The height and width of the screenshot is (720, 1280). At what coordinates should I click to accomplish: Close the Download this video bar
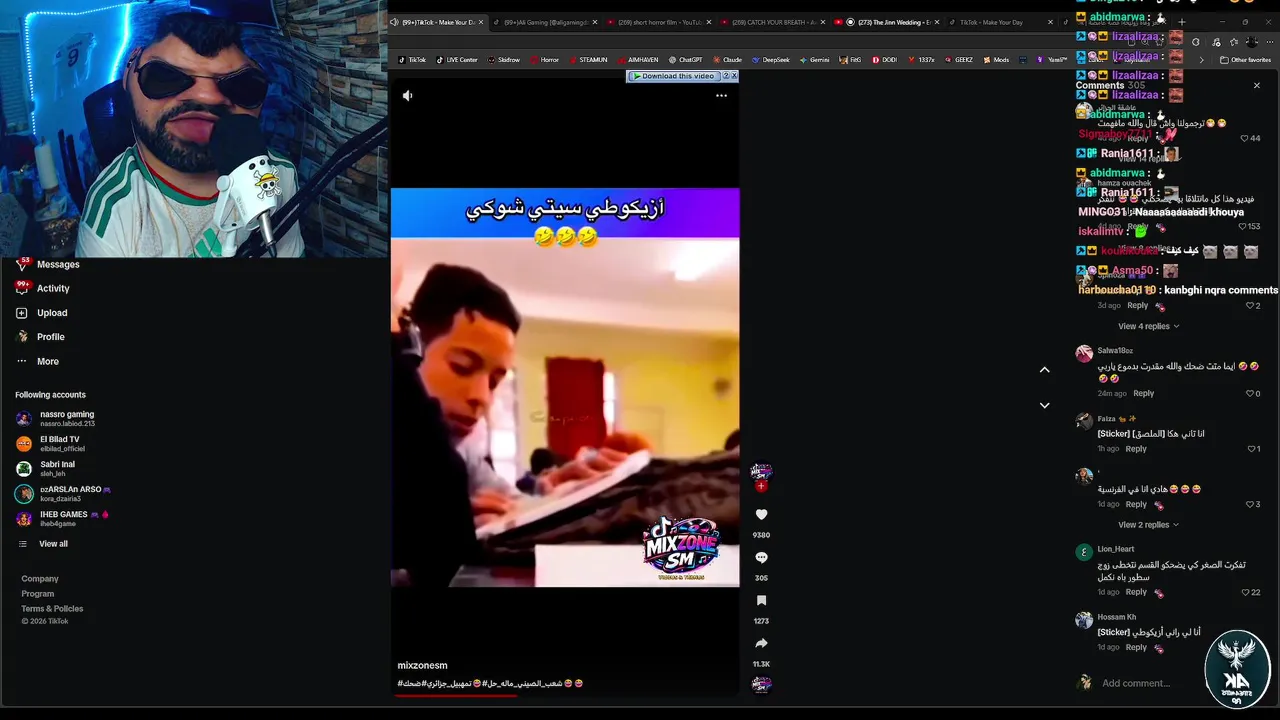(x=734, y=76)
